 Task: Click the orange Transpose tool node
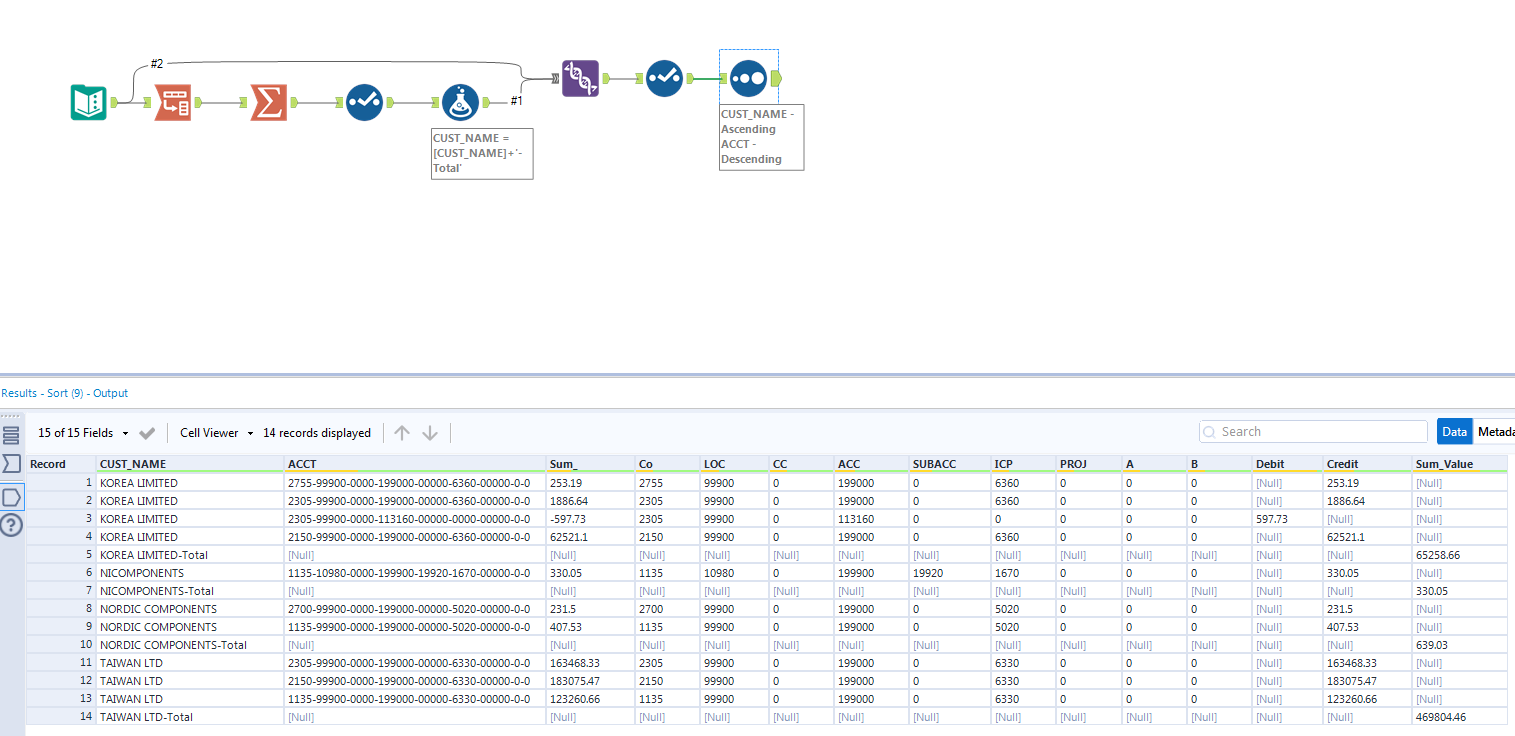(x=172, y=102)
